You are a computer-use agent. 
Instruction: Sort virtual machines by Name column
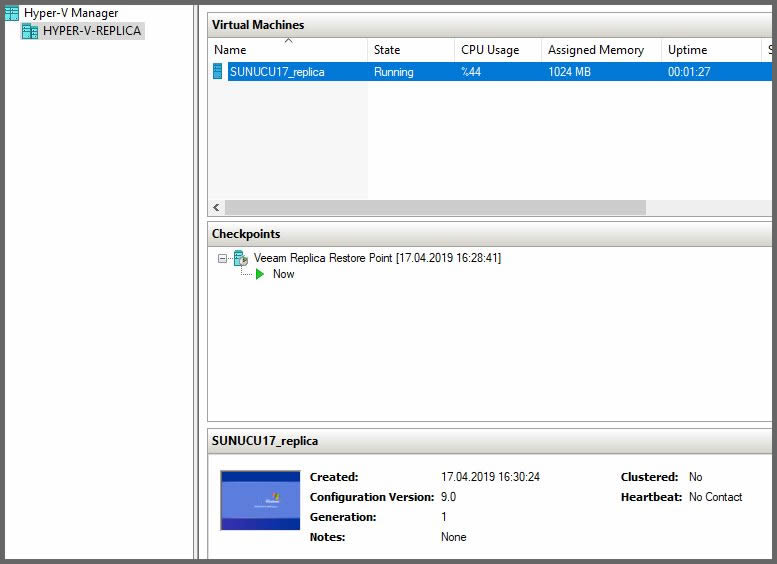[287, 50]
